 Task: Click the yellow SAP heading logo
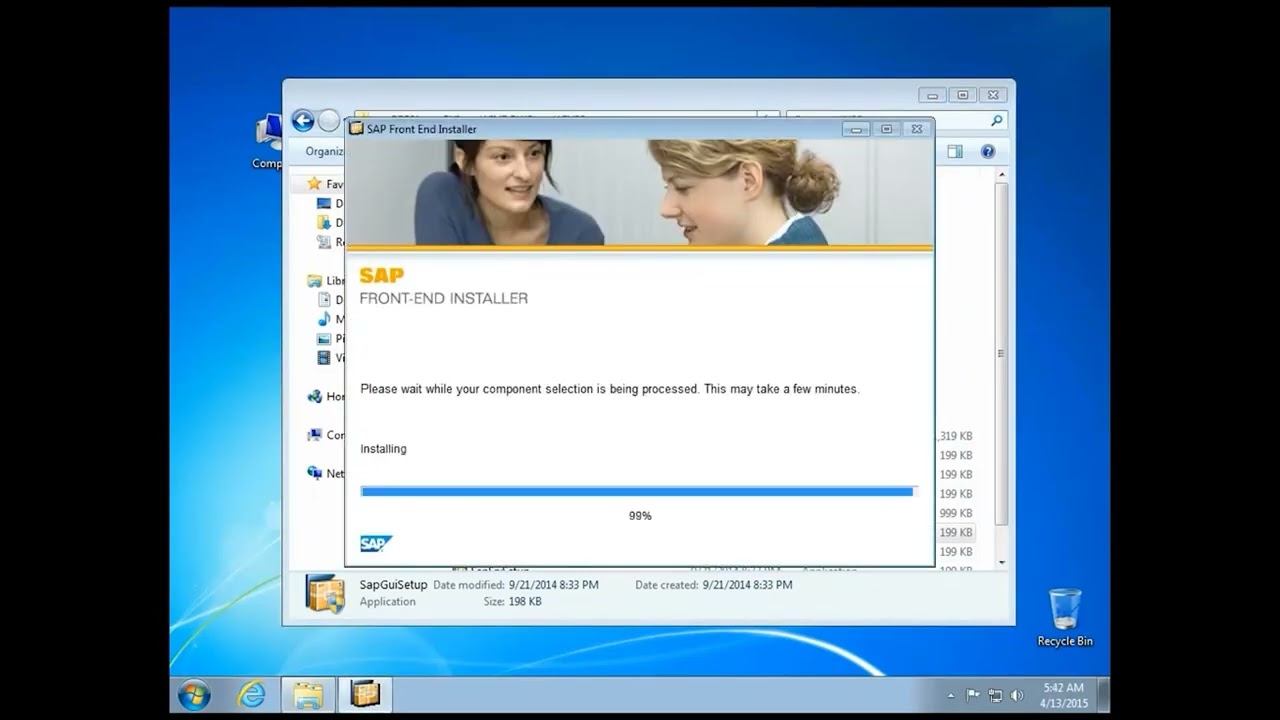click(x=382, y=276)
